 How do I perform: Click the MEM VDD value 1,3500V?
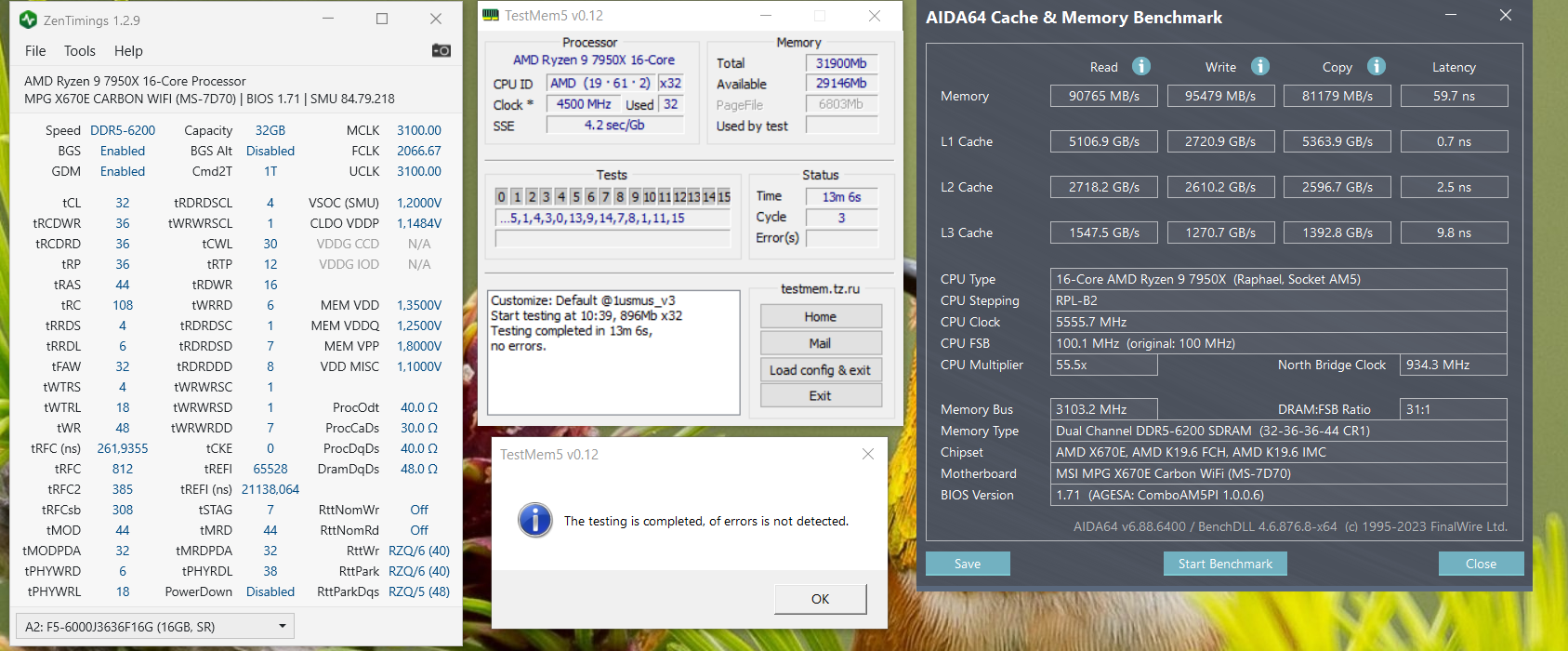(x=419, y=305)
